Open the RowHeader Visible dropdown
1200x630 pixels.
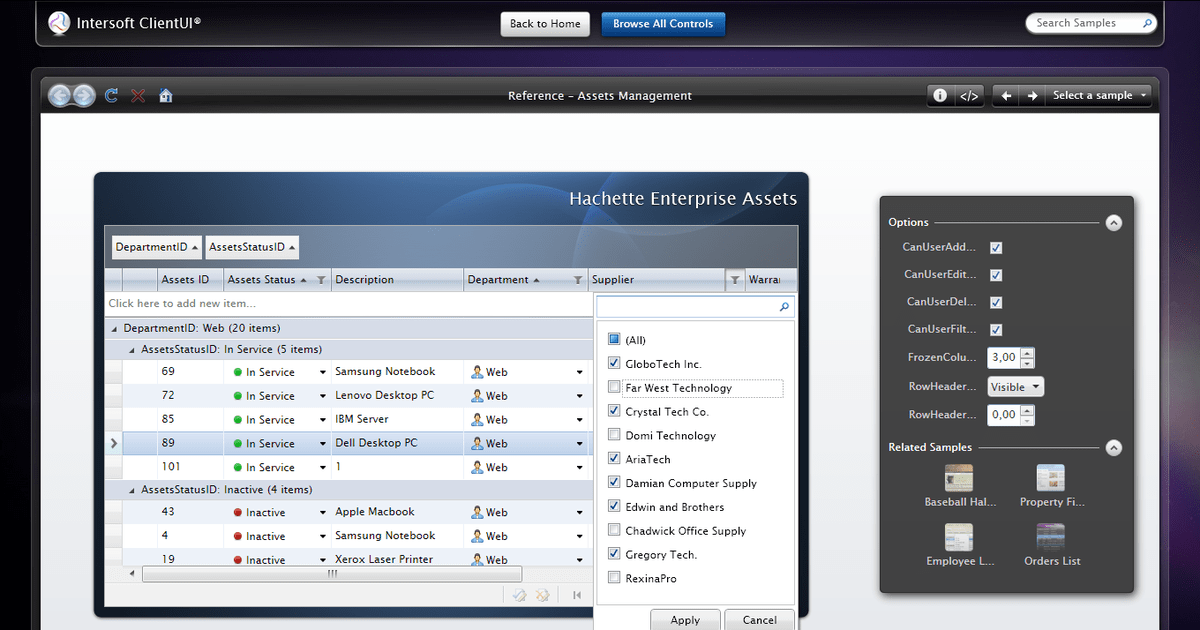click(1015, 385)
